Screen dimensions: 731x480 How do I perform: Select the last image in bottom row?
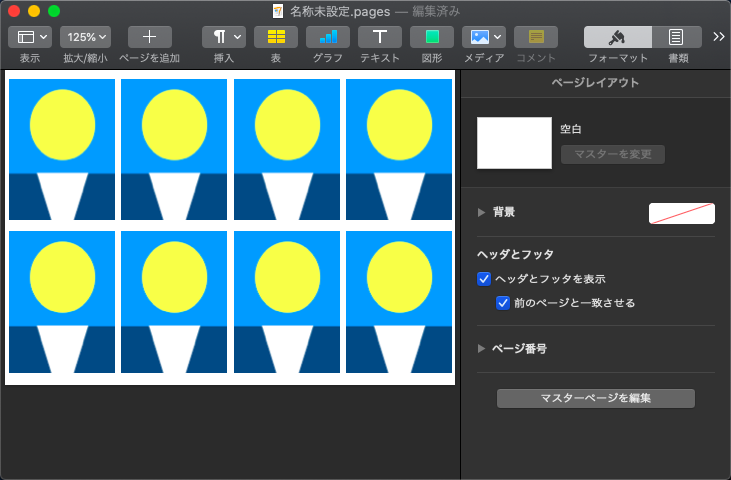399,302
